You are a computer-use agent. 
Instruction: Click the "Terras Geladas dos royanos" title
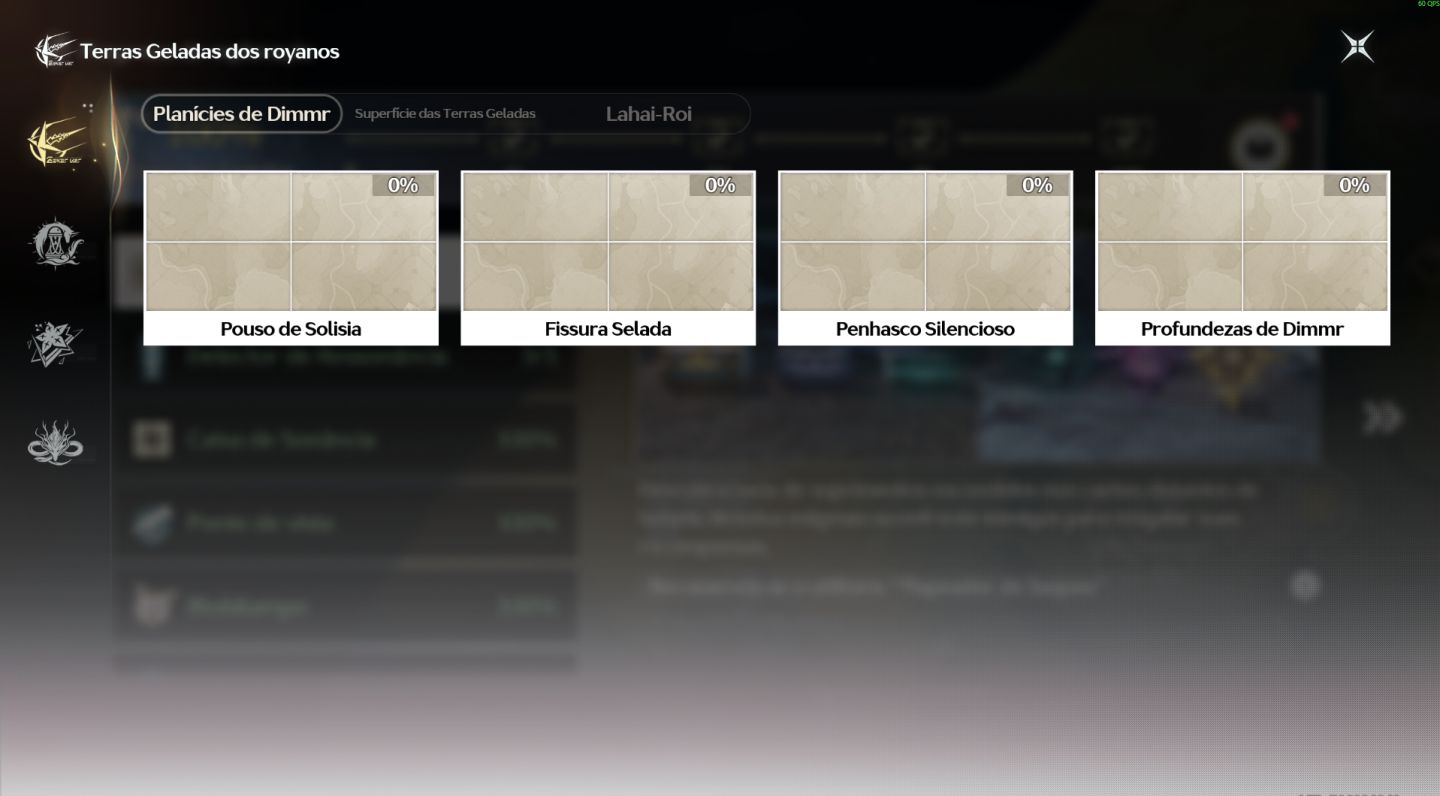pos(210,51)
